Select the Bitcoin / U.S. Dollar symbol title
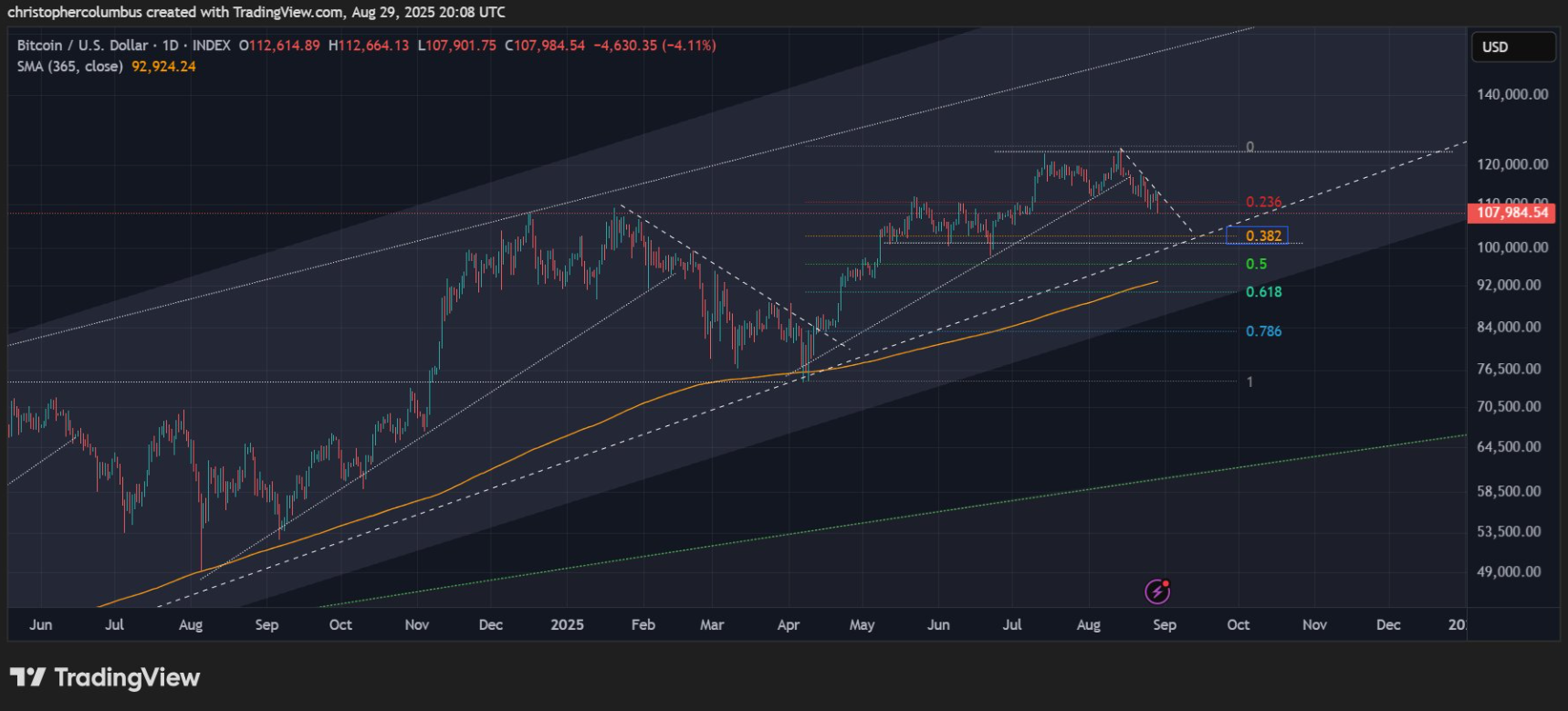The height and width of the screenshot is (711, 1568). point(82,46)
